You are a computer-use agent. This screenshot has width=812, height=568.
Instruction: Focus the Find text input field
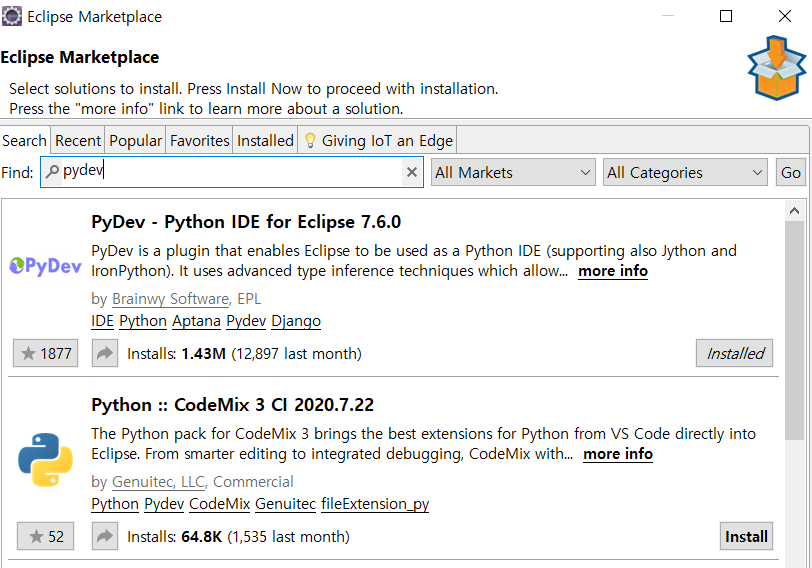[231, 172]
